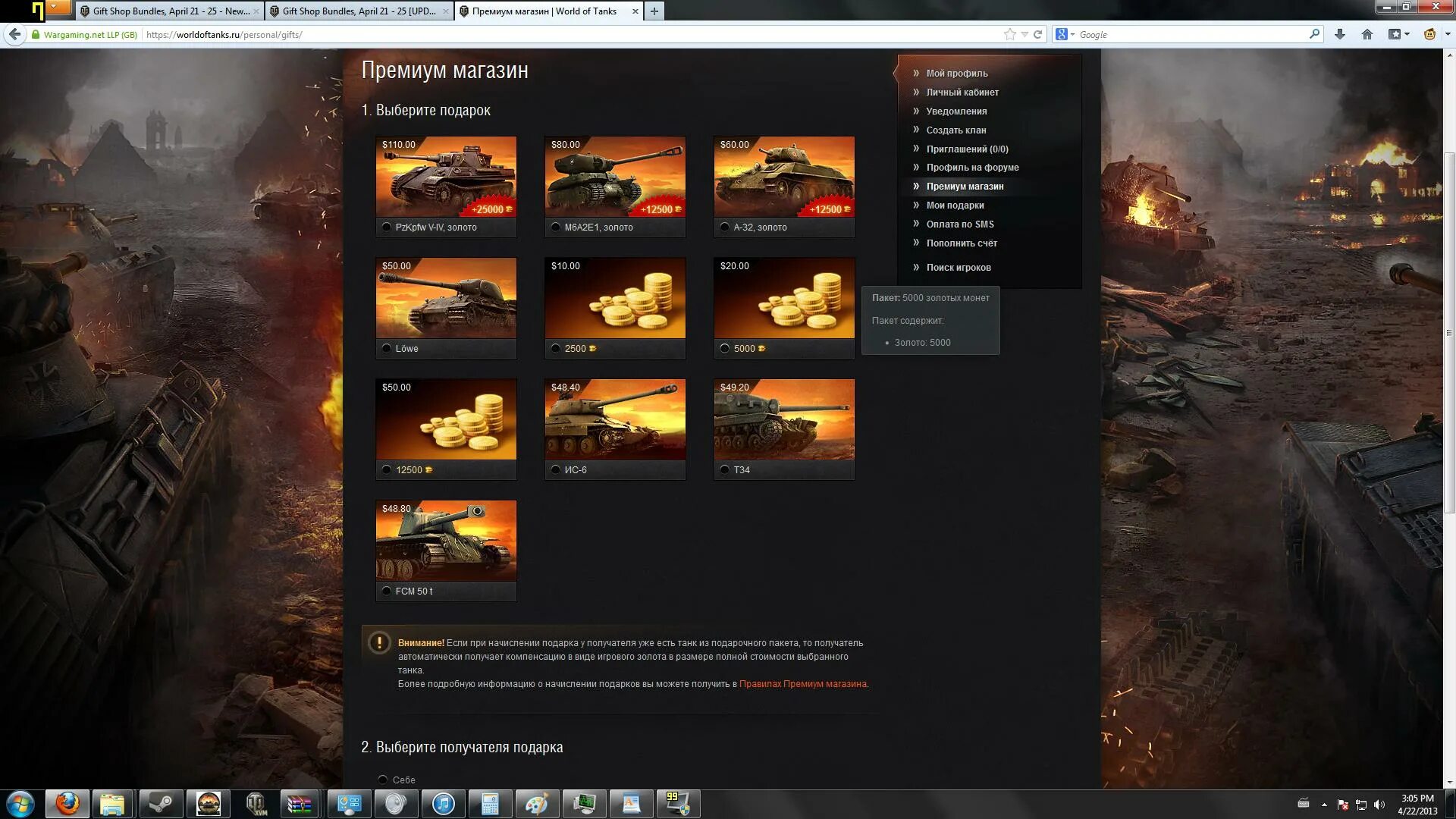Open the Greasemonkey dropdown arrow
The width and height of the screenshot is (1456, 819).
point(1447,34)
